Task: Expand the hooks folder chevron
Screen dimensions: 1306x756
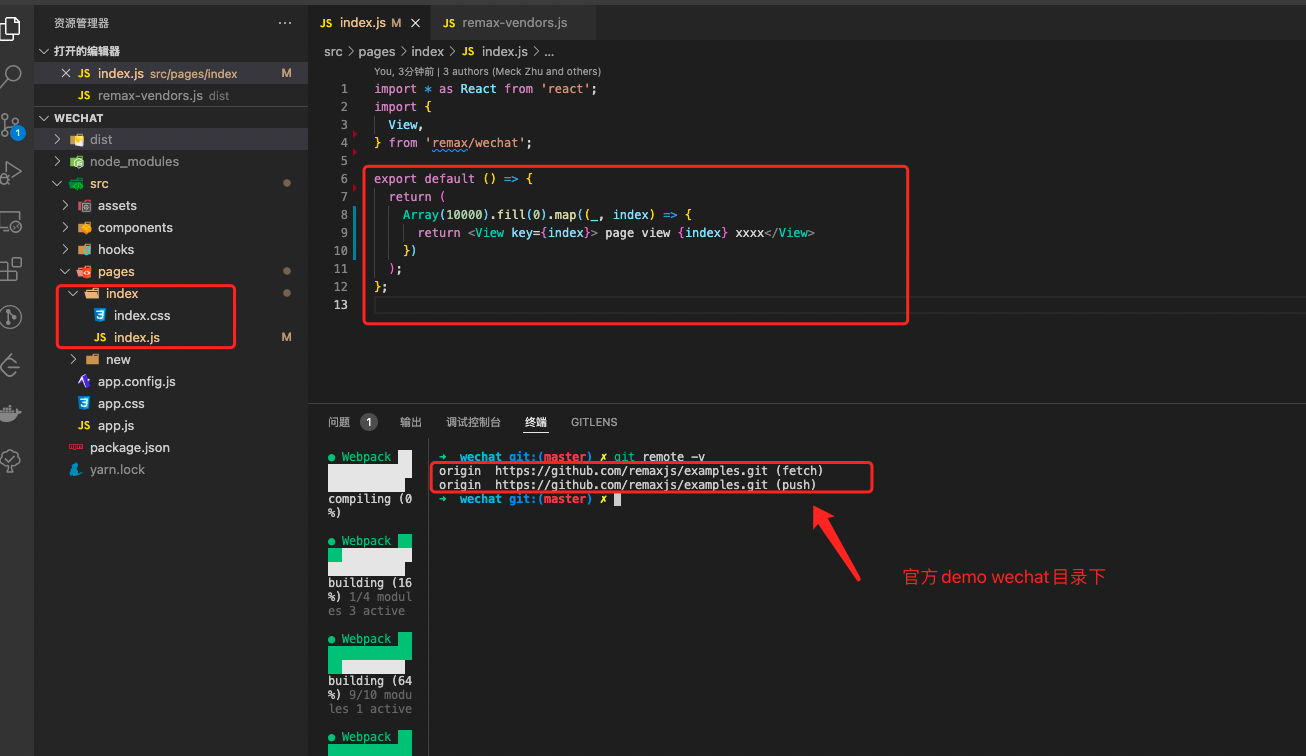Action: [x=66, y=249]
